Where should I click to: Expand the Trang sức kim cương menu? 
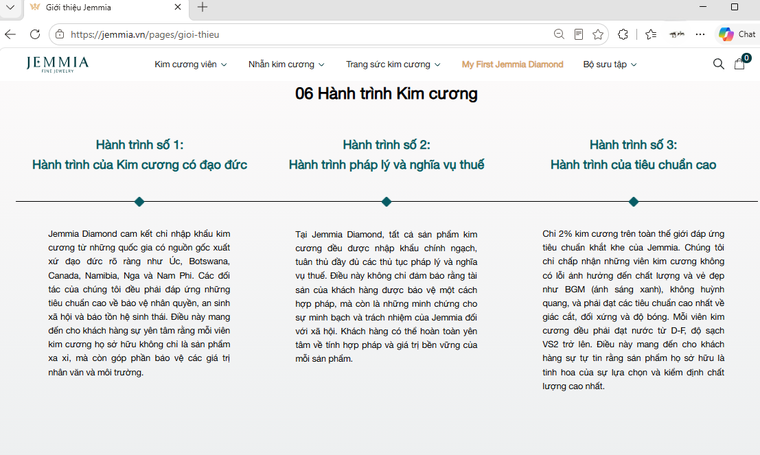point(393,64)
